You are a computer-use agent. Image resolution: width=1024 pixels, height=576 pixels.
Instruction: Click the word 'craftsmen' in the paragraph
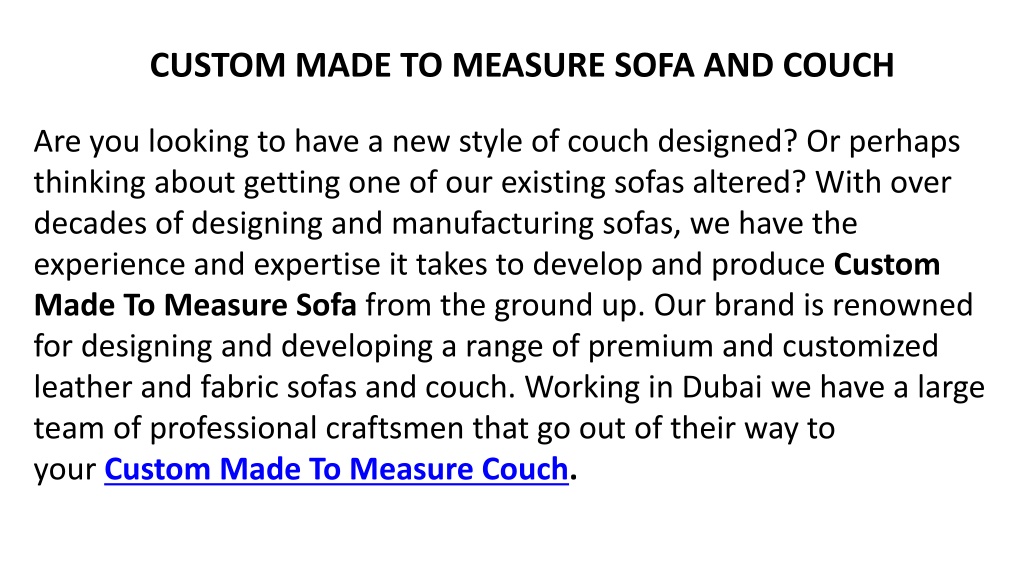395,428
